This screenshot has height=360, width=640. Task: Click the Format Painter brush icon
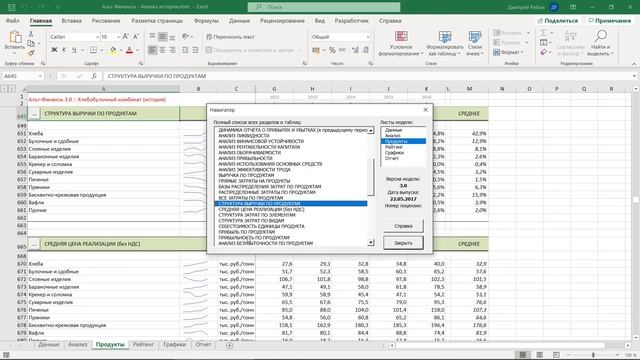pos(31,53)
